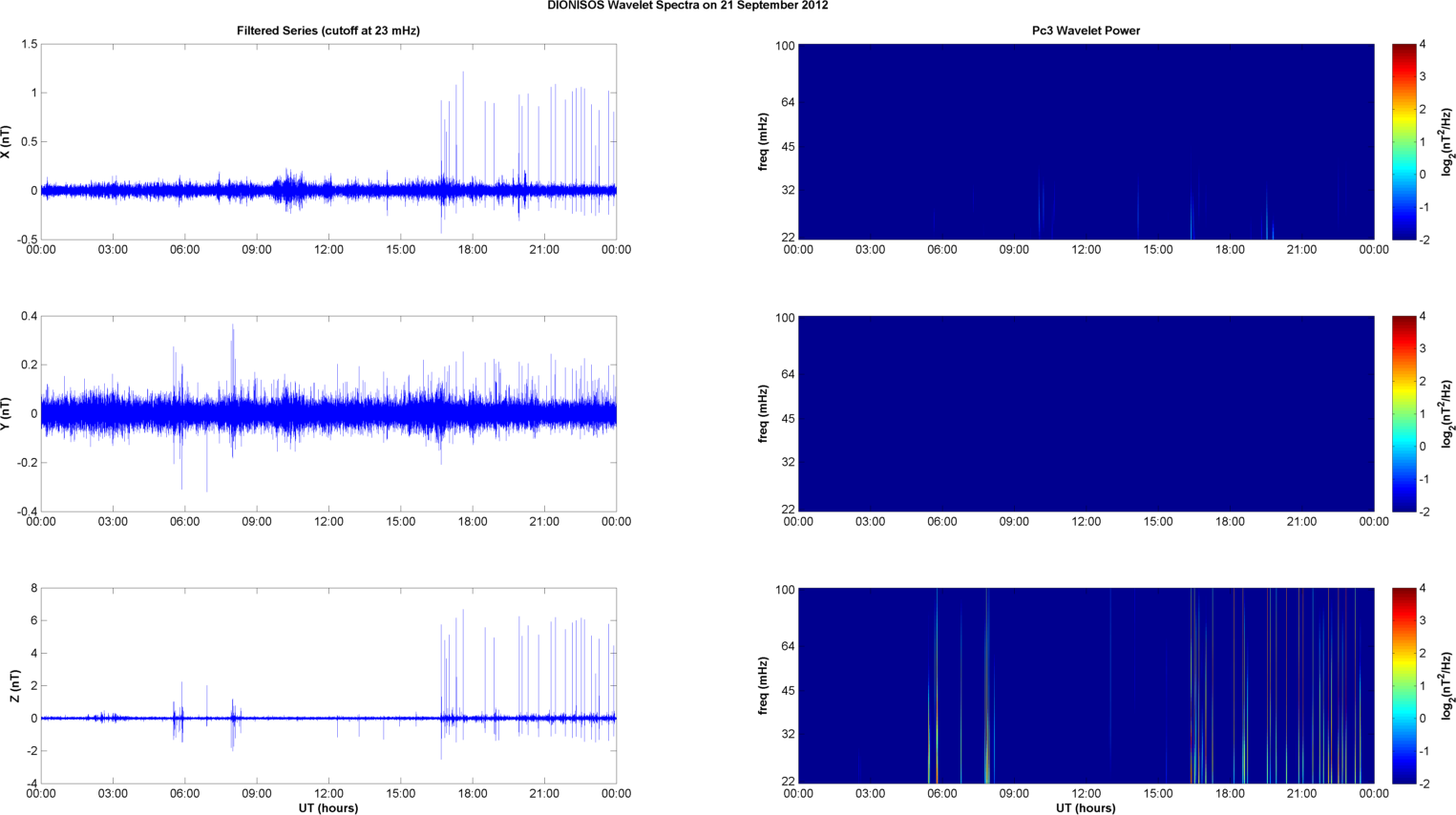Click the '-0.5' tick on the X (nT) axis
1456x815 pixels.
point(27,240)
